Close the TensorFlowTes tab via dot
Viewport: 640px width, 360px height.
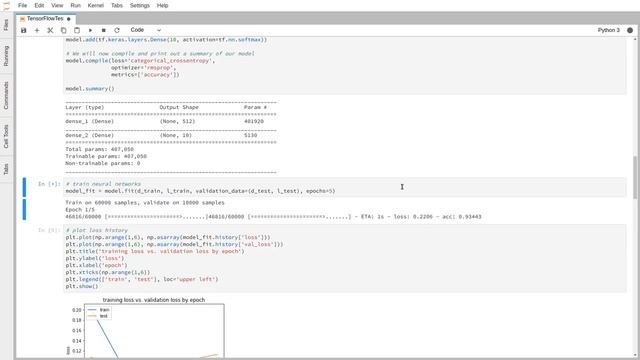tap(69, 19)
